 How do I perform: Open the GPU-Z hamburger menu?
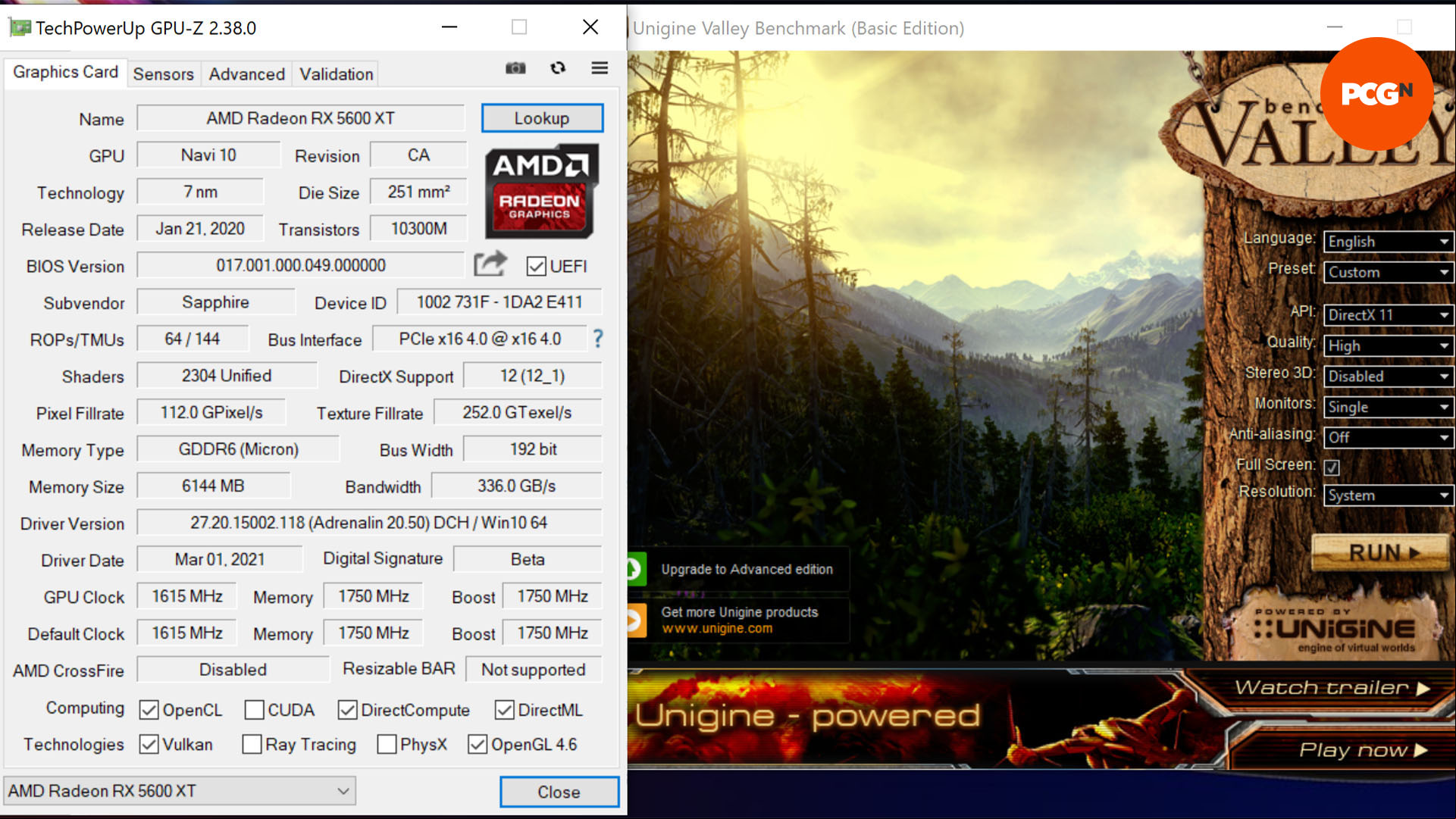600,68
